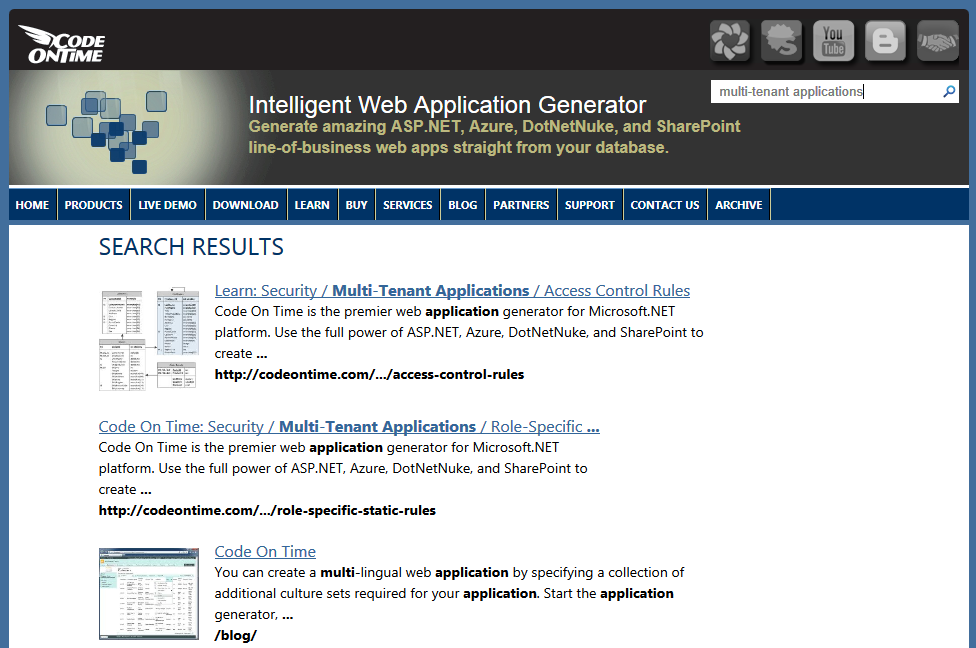Open the seal-with-S badge icon
This screenshot has height=648, width=976.
click(x=782, y=40)
